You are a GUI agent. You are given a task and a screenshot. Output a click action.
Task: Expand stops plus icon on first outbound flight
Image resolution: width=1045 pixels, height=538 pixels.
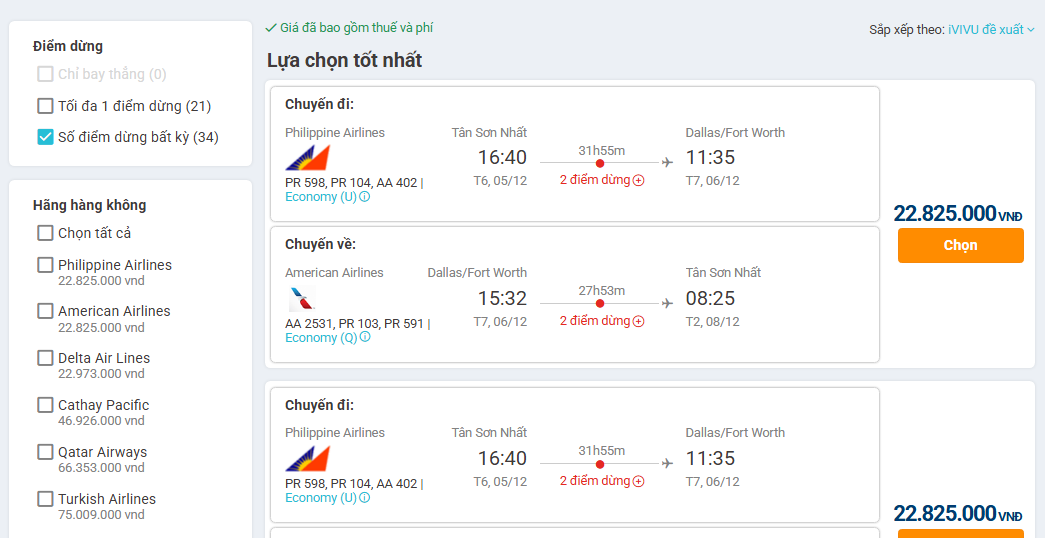pos(638,181)
